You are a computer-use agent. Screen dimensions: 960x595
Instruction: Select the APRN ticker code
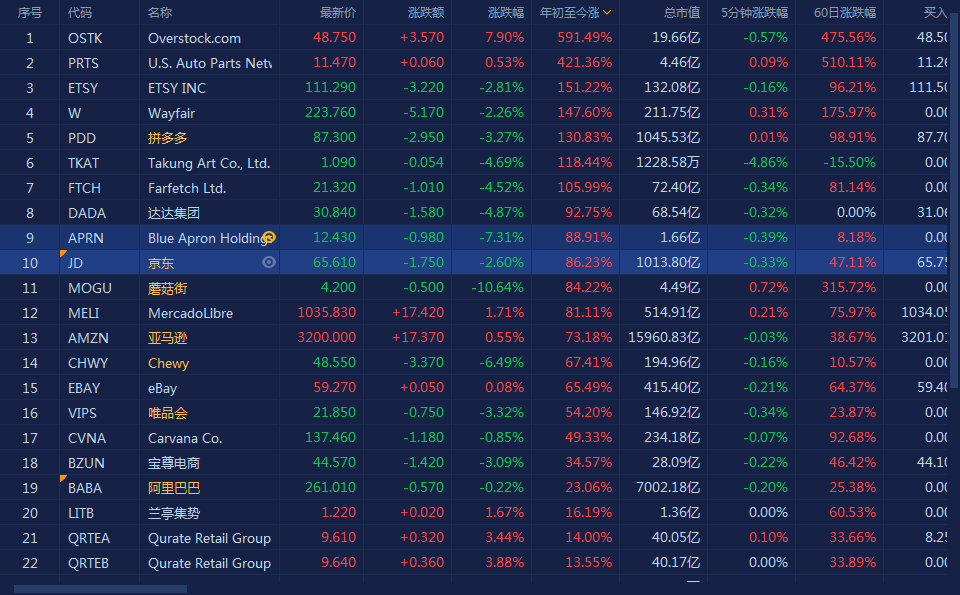click(86, 238)
